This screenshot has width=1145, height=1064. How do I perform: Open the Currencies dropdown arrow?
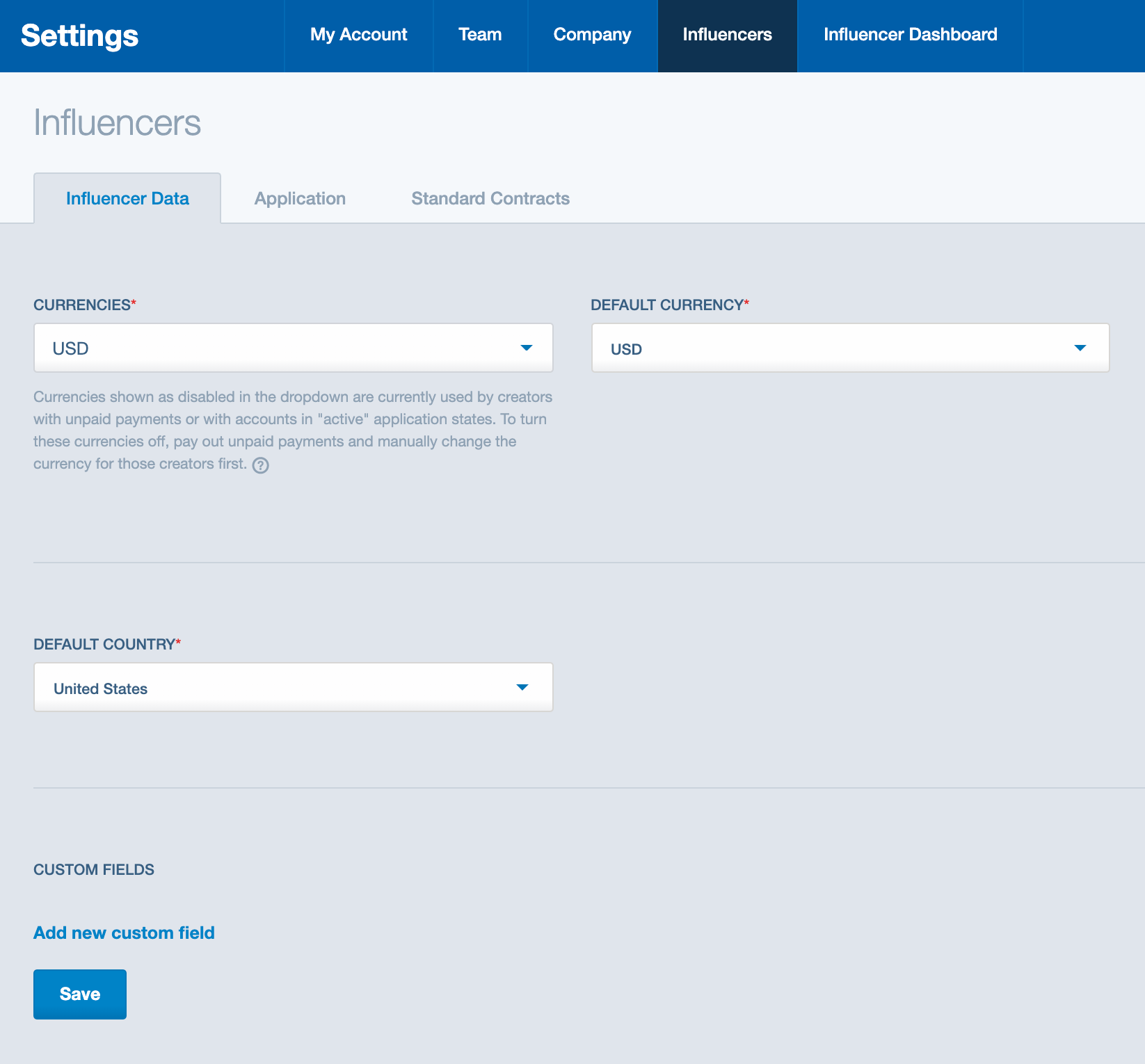pyautogui.click(x=527, y=348)
